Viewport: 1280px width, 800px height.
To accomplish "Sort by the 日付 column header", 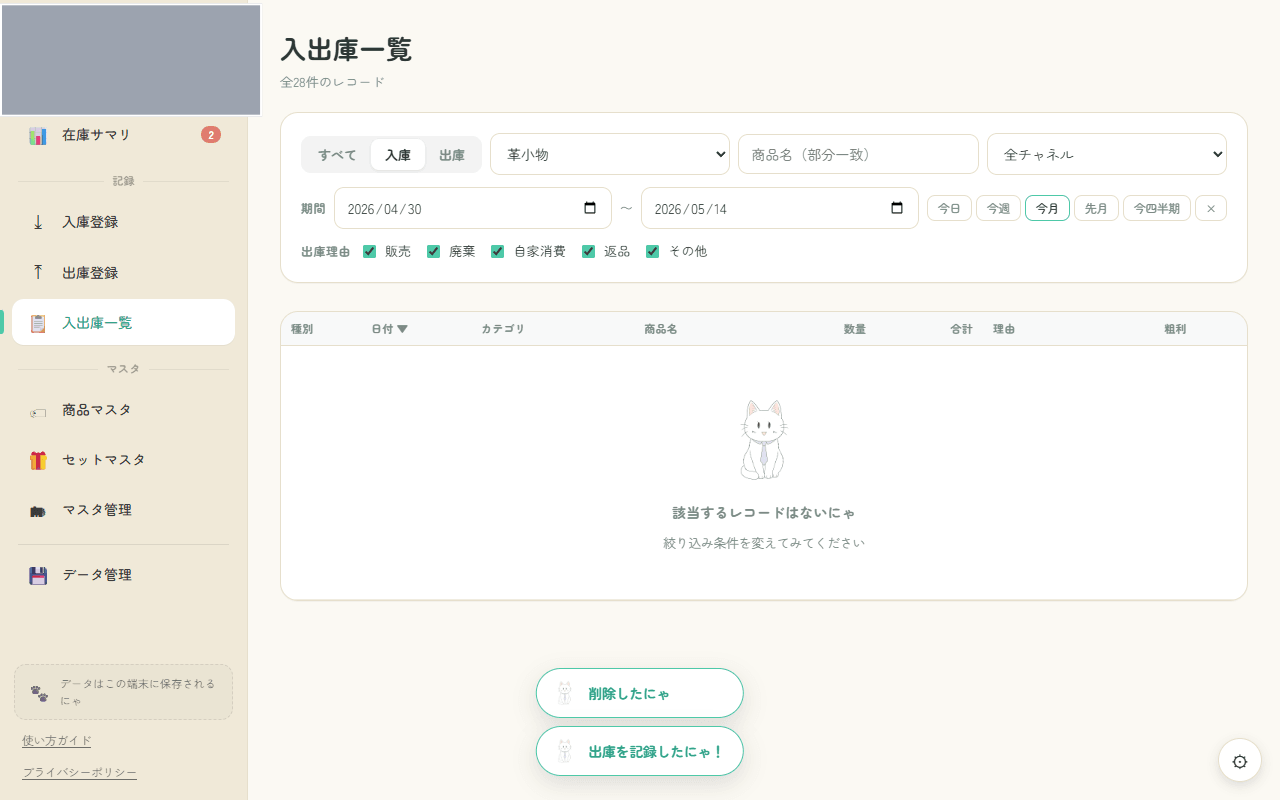I will click(x=389, y=329).
